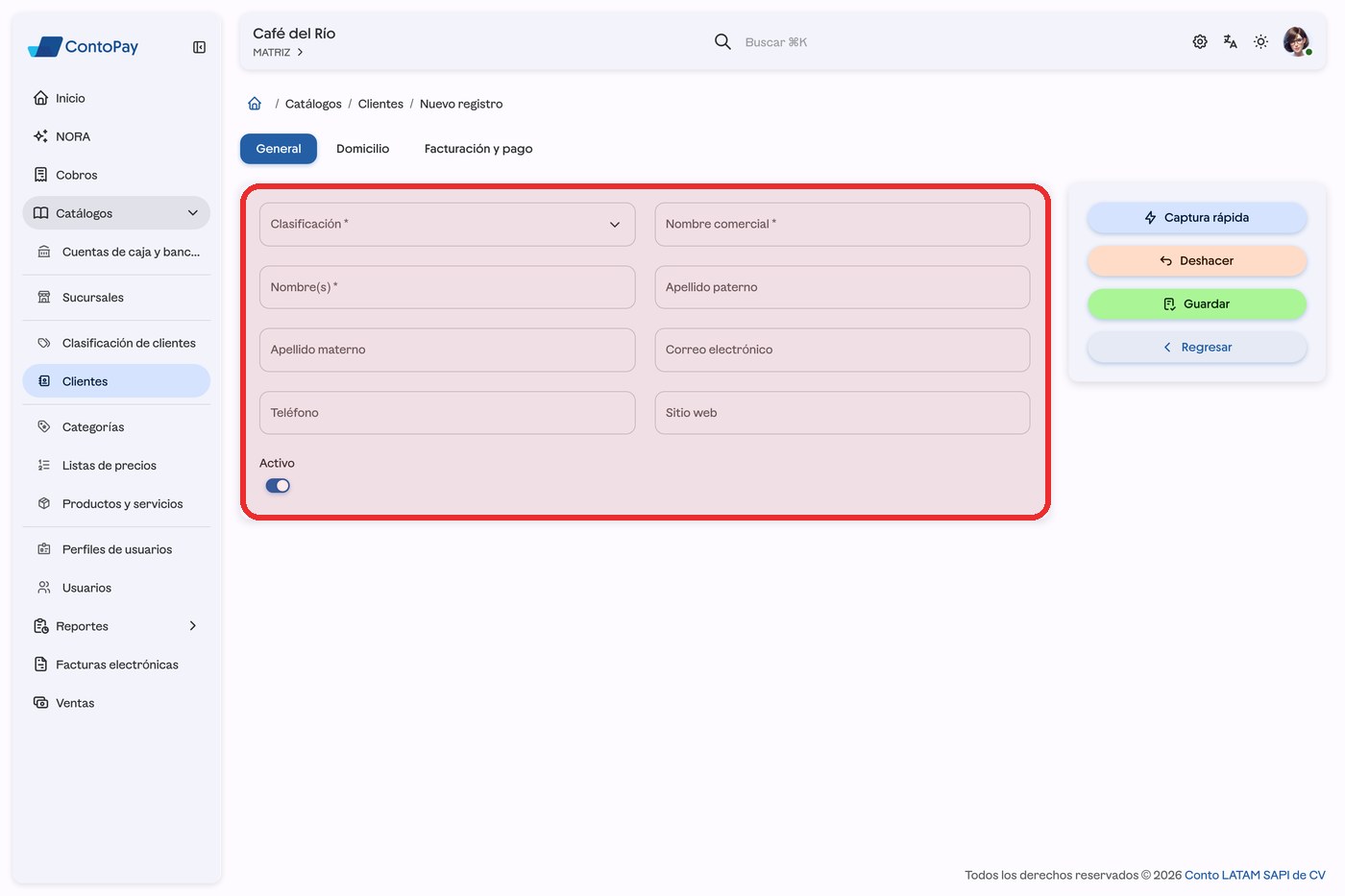Image resolution: width=1345 pixels, height=896 pixels.
Task: Click the Teléfono field
Action: coord(447,413)
